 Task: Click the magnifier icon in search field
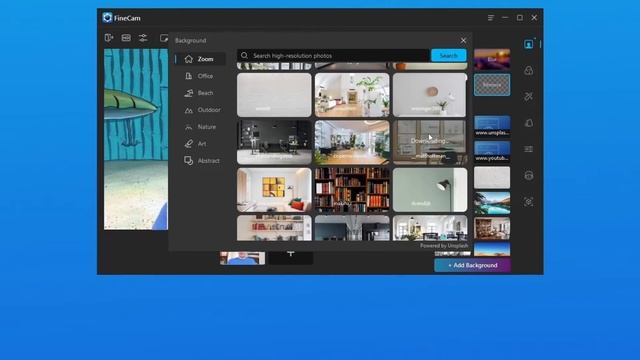(x=244, y=56)
